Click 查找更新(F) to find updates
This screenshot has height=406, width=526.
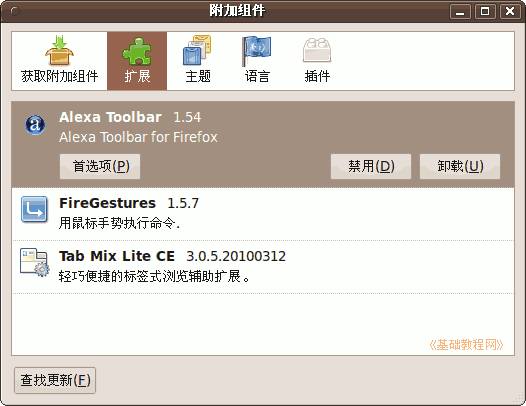(55, 380)
